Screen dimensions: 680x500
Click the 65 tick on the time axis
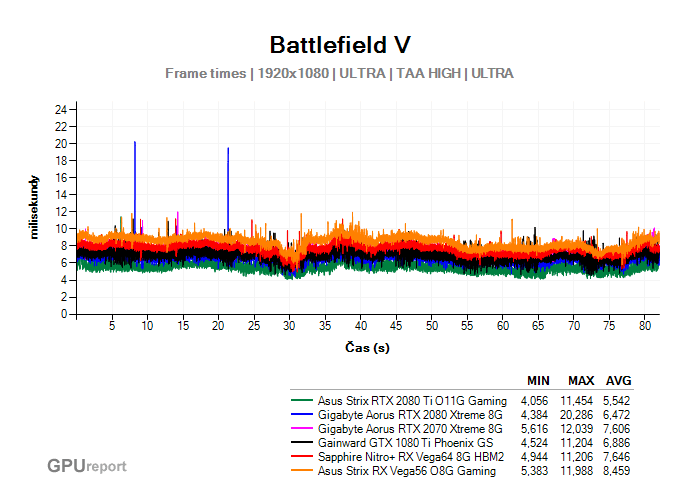click(x=538, y=326)
